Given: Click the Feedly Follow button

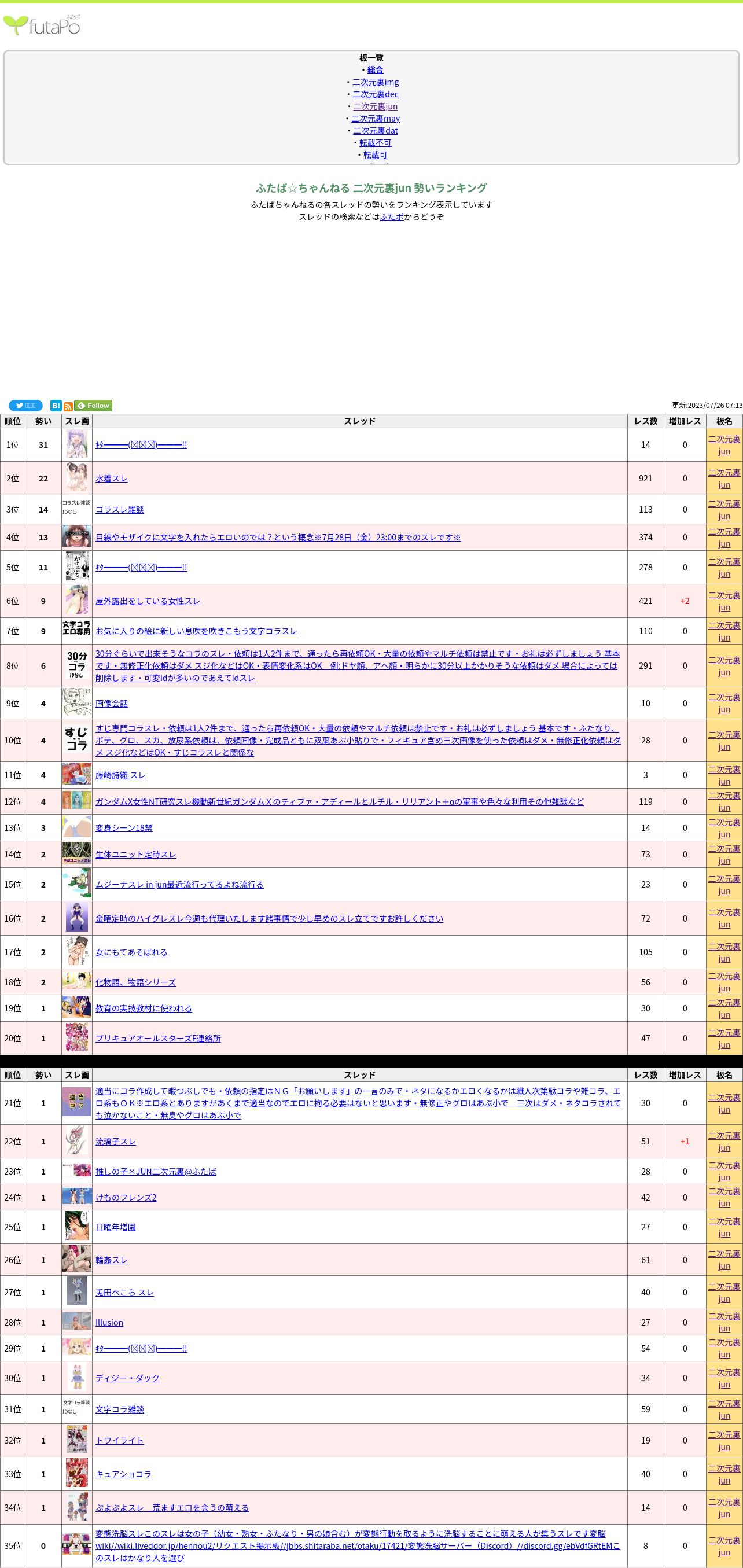Looking at the screenshot, I should click(93, 406).
